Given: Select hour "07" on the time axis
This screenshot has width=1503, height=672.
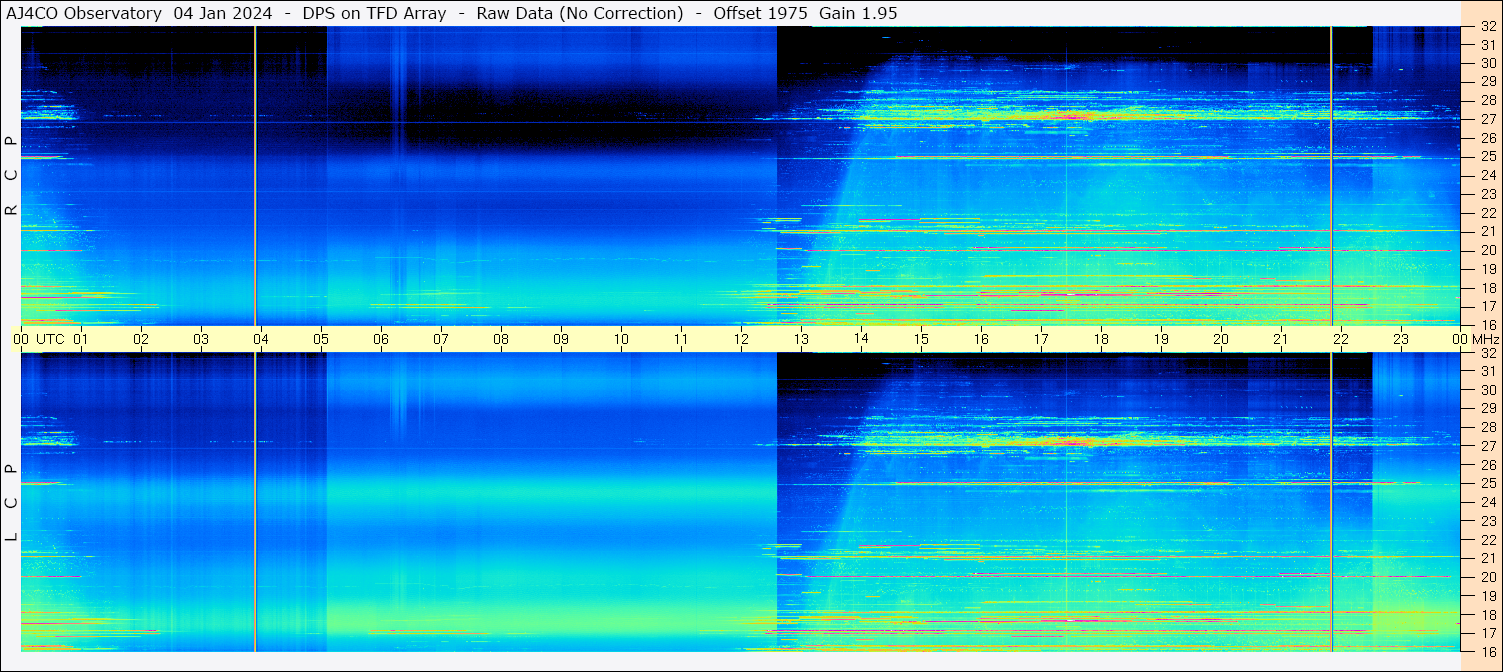Looking at the screenshot, I should [441, 339].
